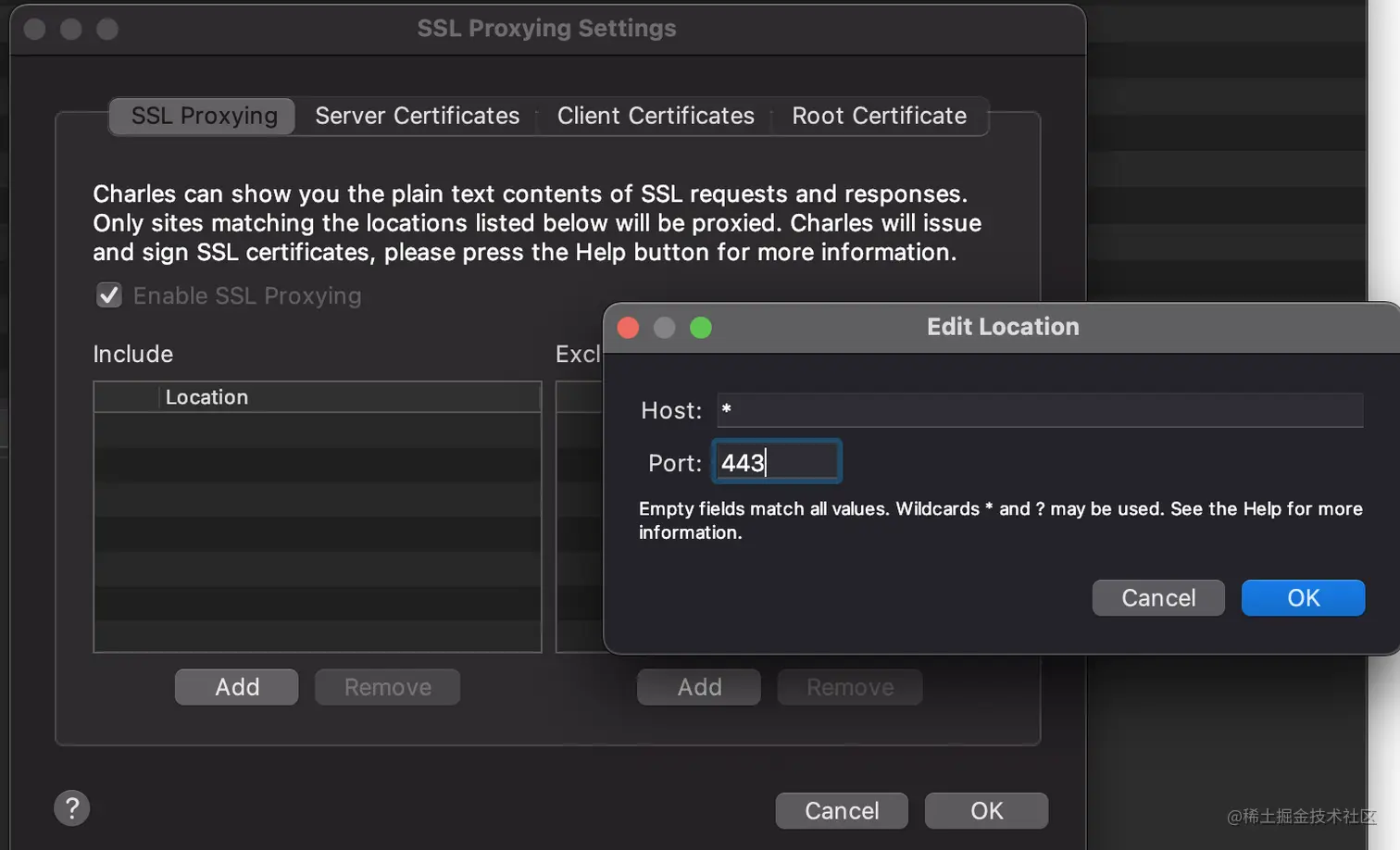Screen dimensions: 1400x850
Task: Click Remove under the Include list
Action: (x=388, y=687)
